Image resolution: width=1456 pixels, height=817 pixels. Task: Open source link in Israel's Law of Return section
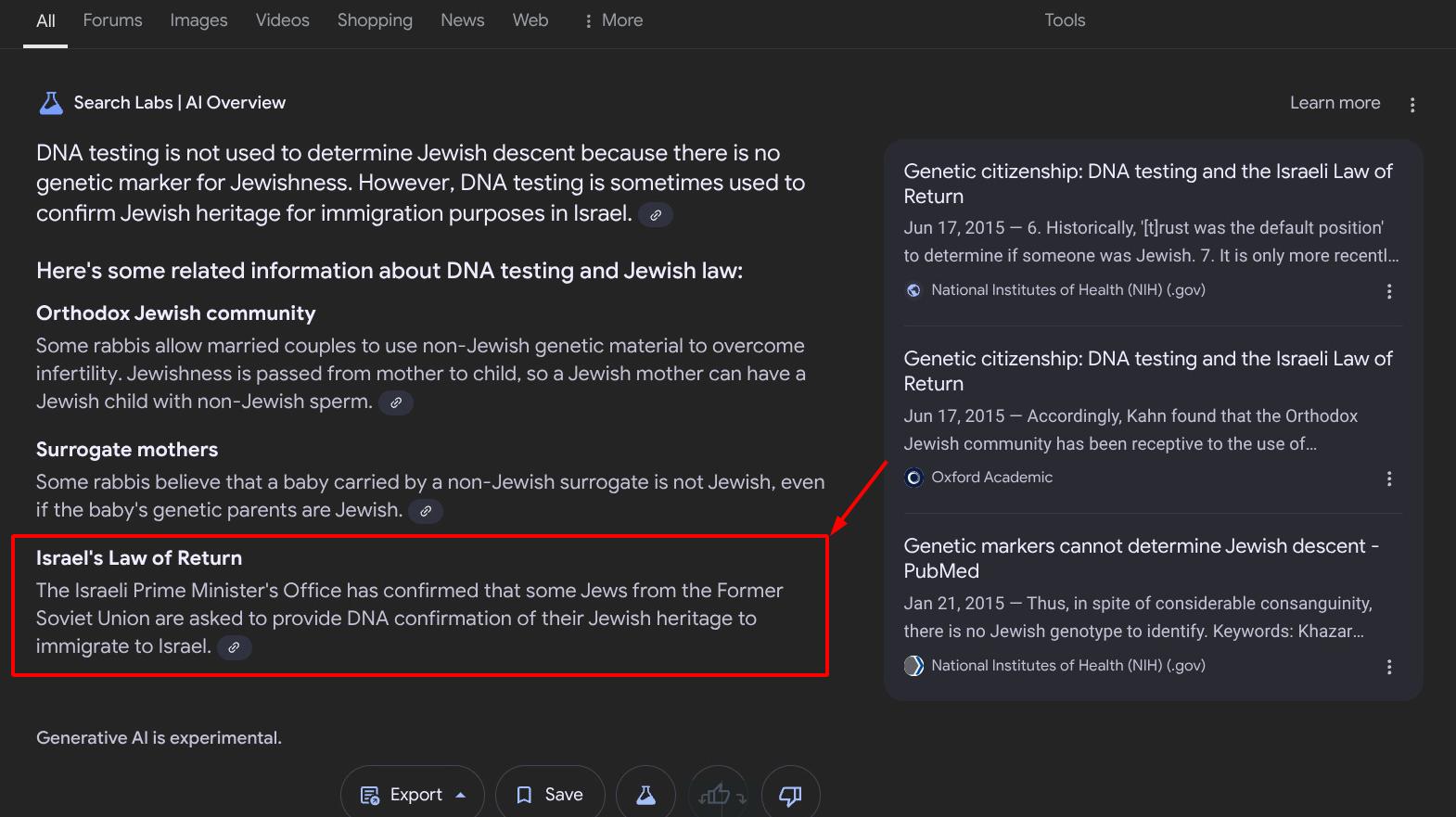point(234,647)
